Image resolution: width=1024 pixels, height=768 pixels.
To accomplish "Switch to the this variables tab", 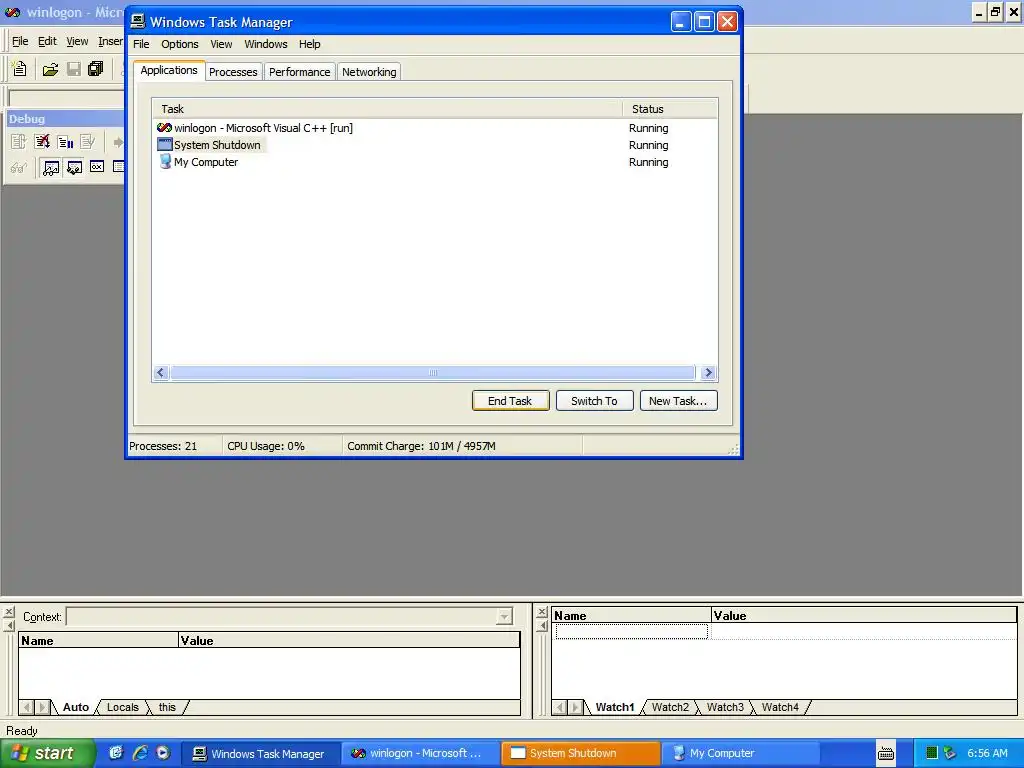I will pos(167,707).
